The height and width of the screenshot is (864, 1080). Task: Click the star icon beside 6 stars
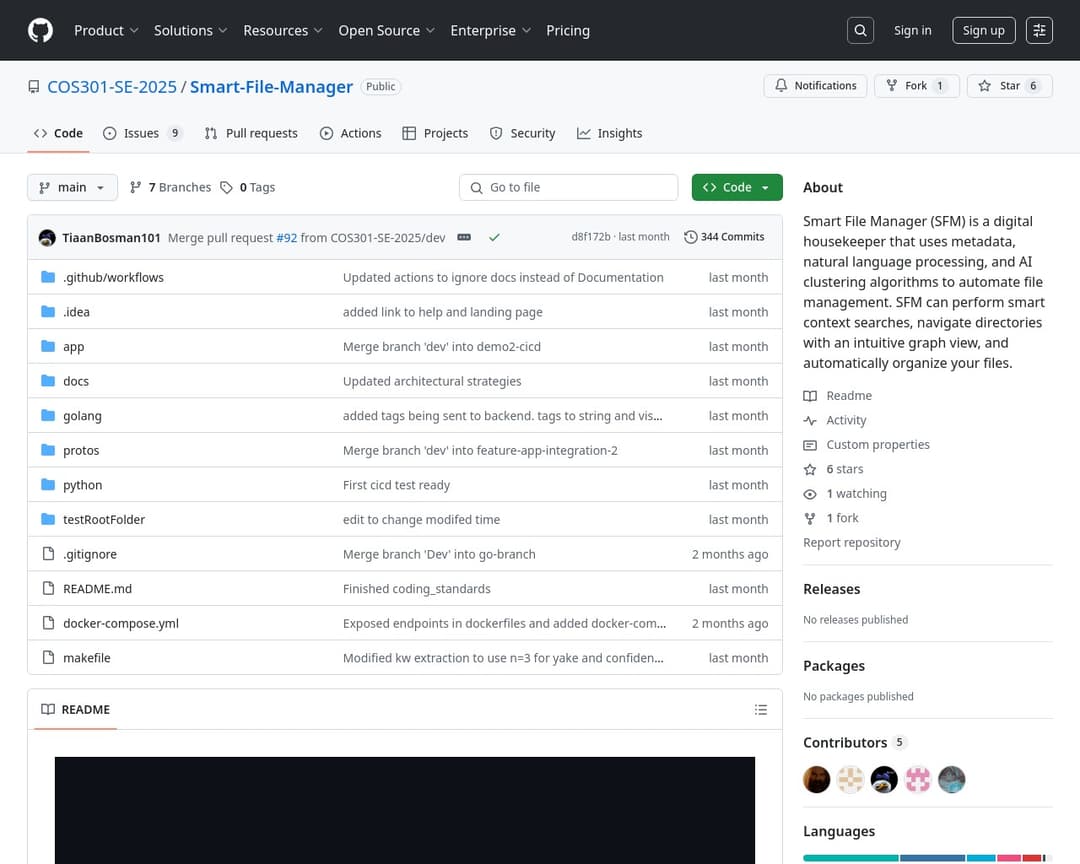[810, 469]
